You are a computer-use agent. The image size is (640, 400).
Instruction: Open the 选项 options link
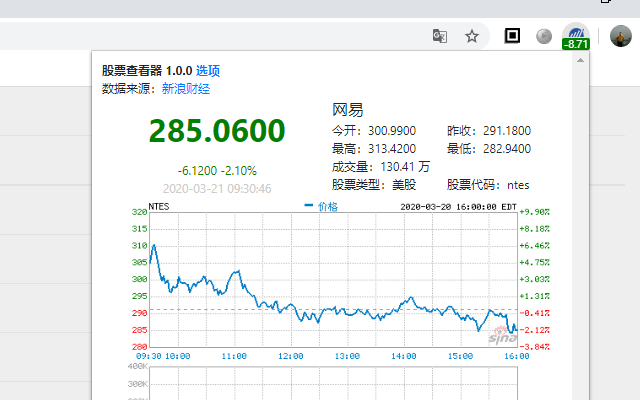tap(208, 71)
